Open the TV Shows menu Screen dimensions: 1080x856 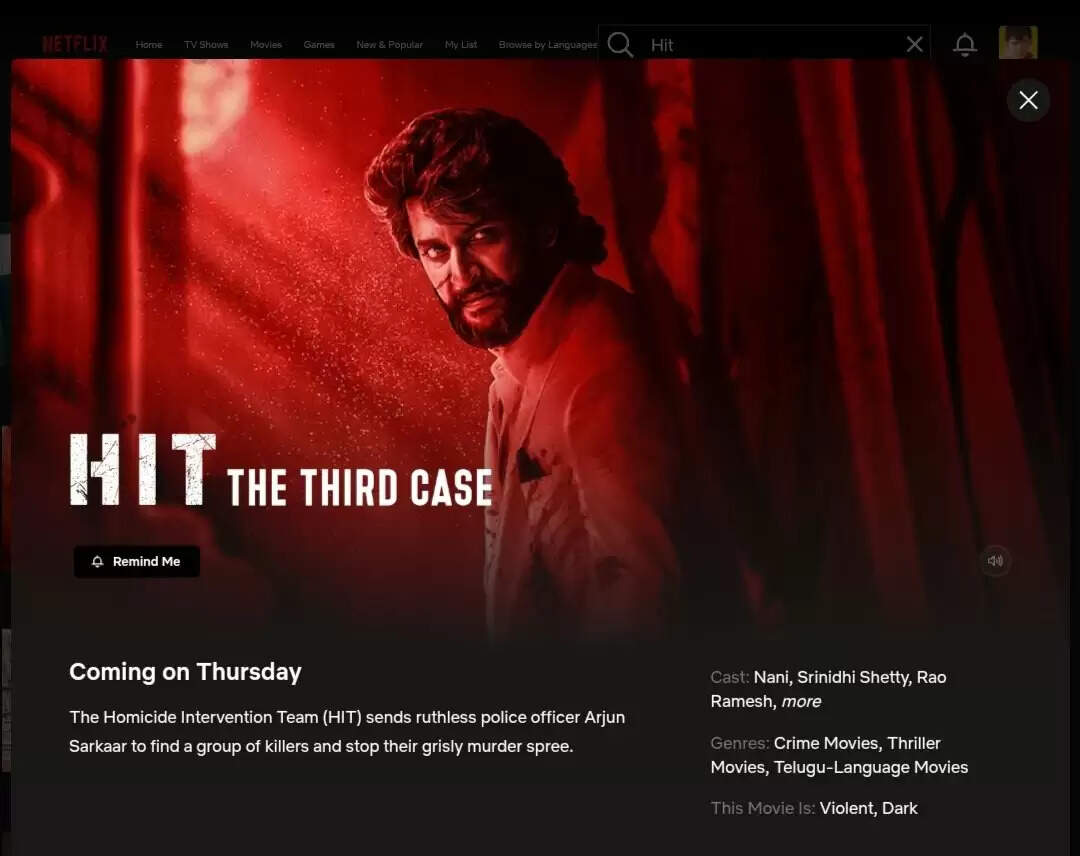click(x=205, y=45)
